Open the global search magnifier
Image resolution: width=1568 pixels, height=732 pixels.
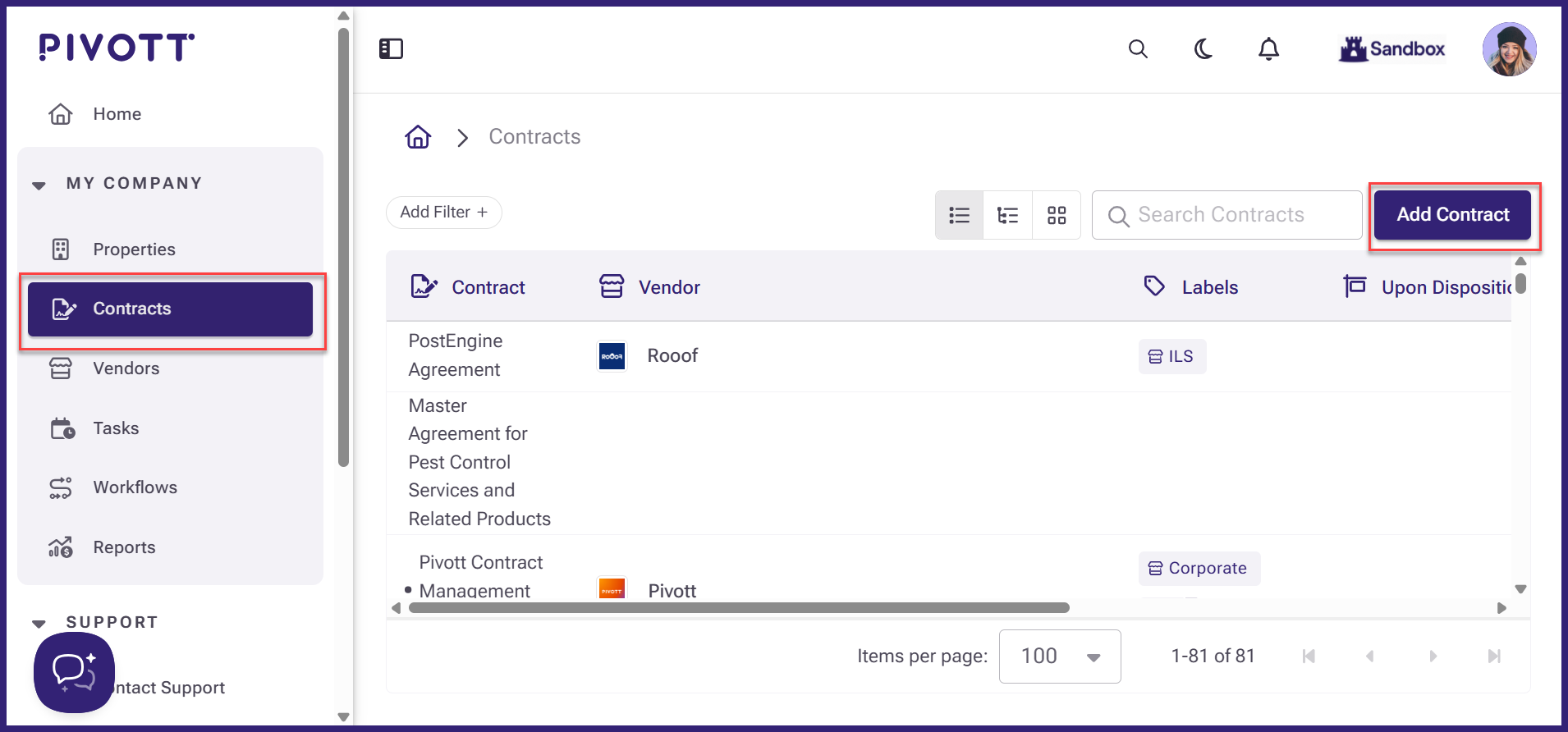click(x=1138, y=49)
